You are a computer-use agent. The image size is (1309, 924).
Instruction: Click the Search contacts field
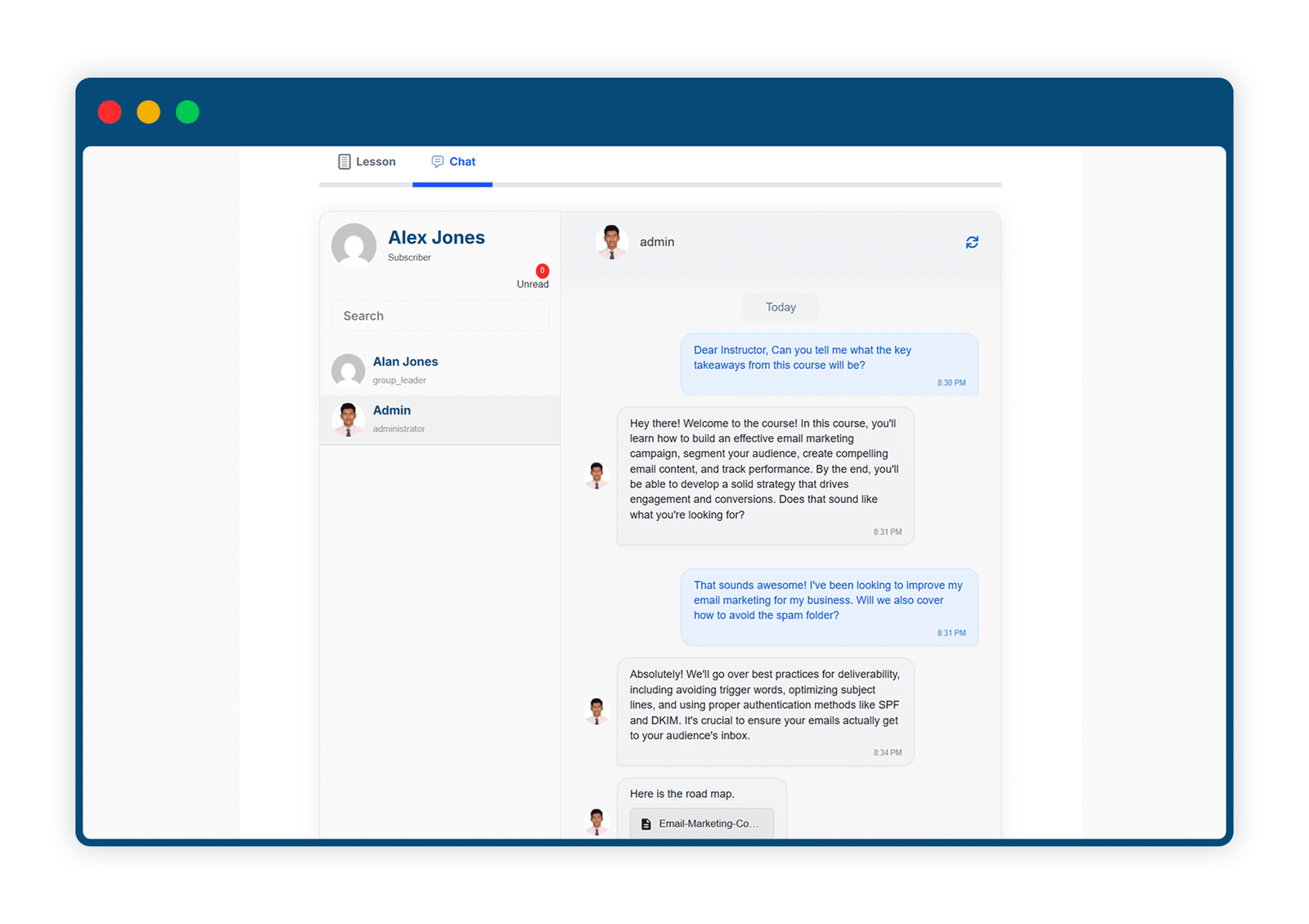440,316
